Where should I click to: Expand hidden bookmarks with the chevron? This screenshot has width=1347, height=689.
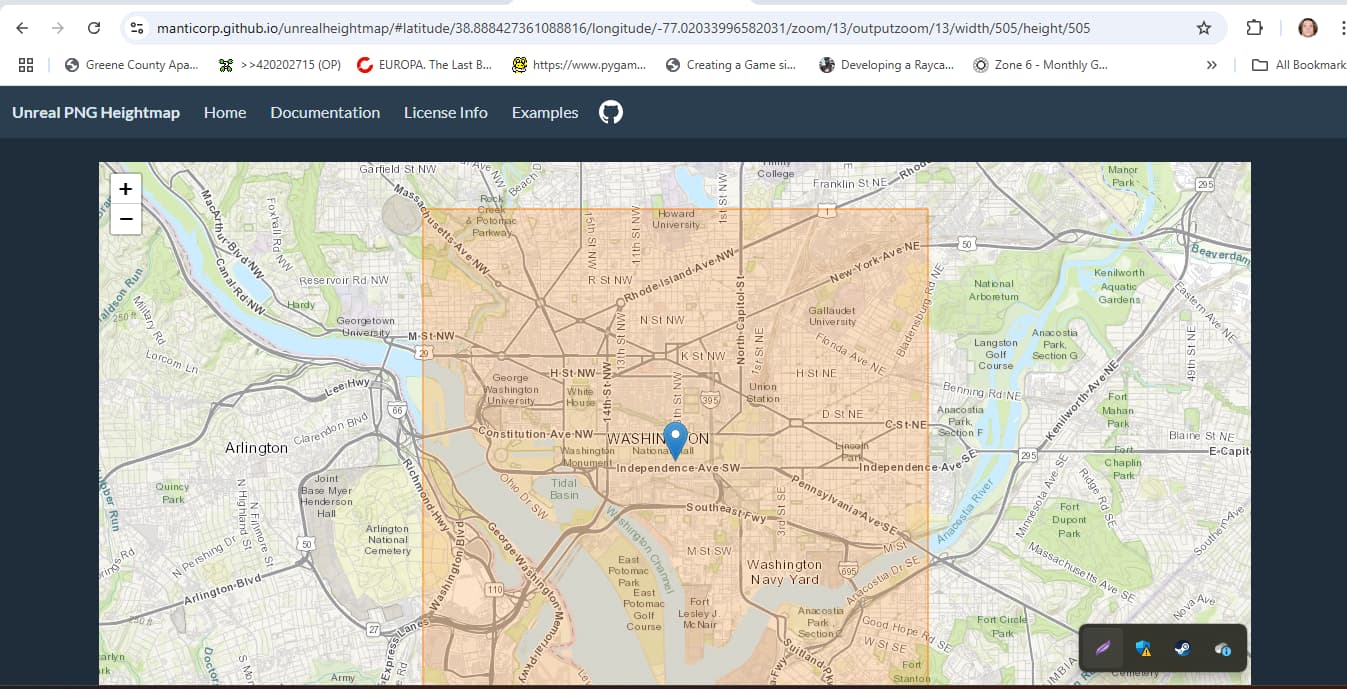point(1212,65)
